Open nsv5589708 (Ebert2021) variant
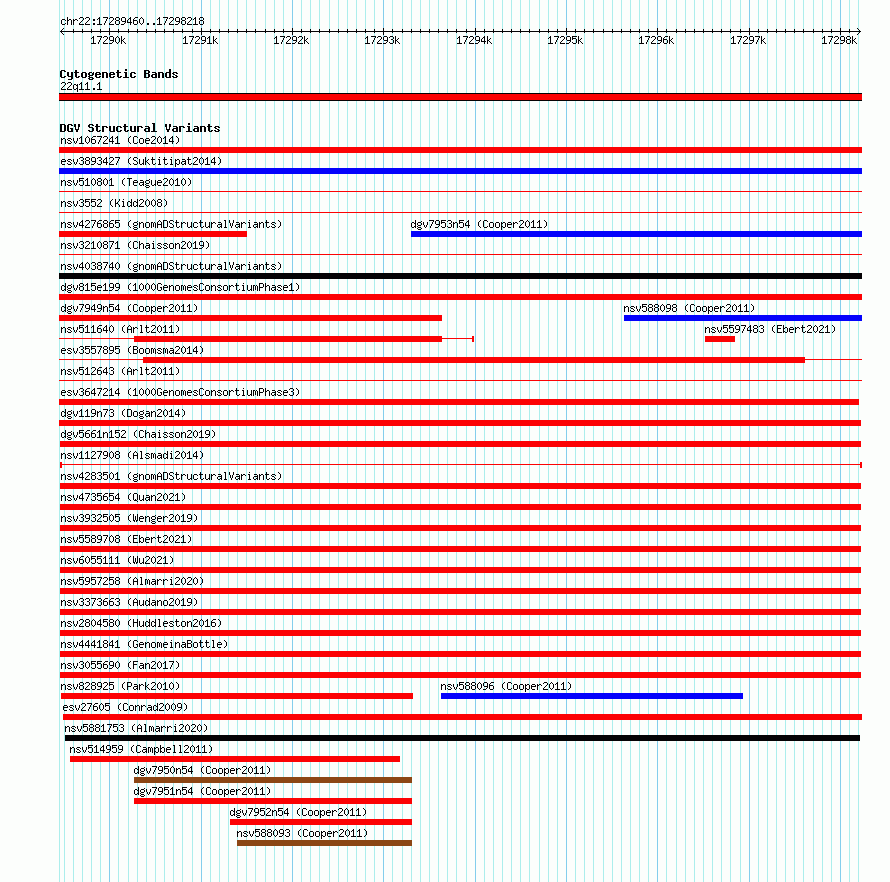This screenshot has width=890, height=882. tap(126, 539)
